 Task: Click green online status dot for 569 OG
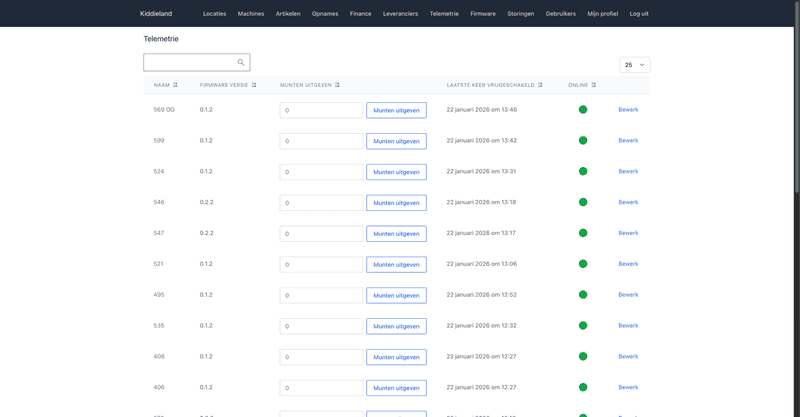point(583,110)
